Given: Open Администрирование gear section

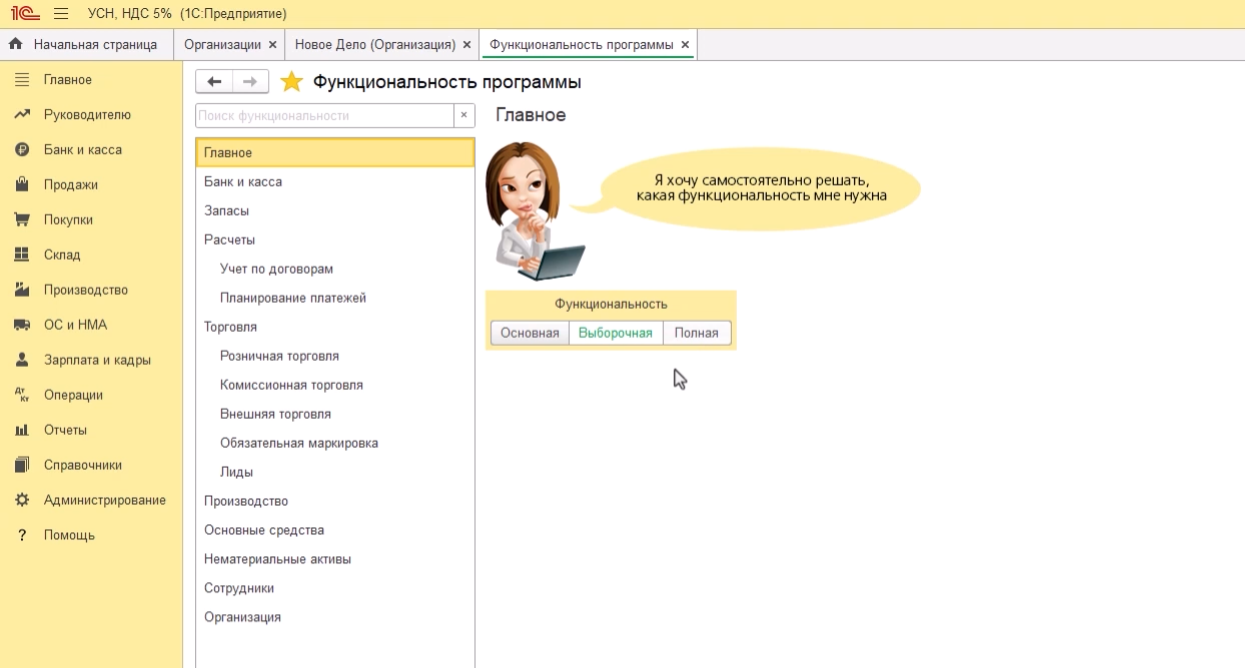Looking at the screenshot, I should pyautogui.click(x=104, y=500).
